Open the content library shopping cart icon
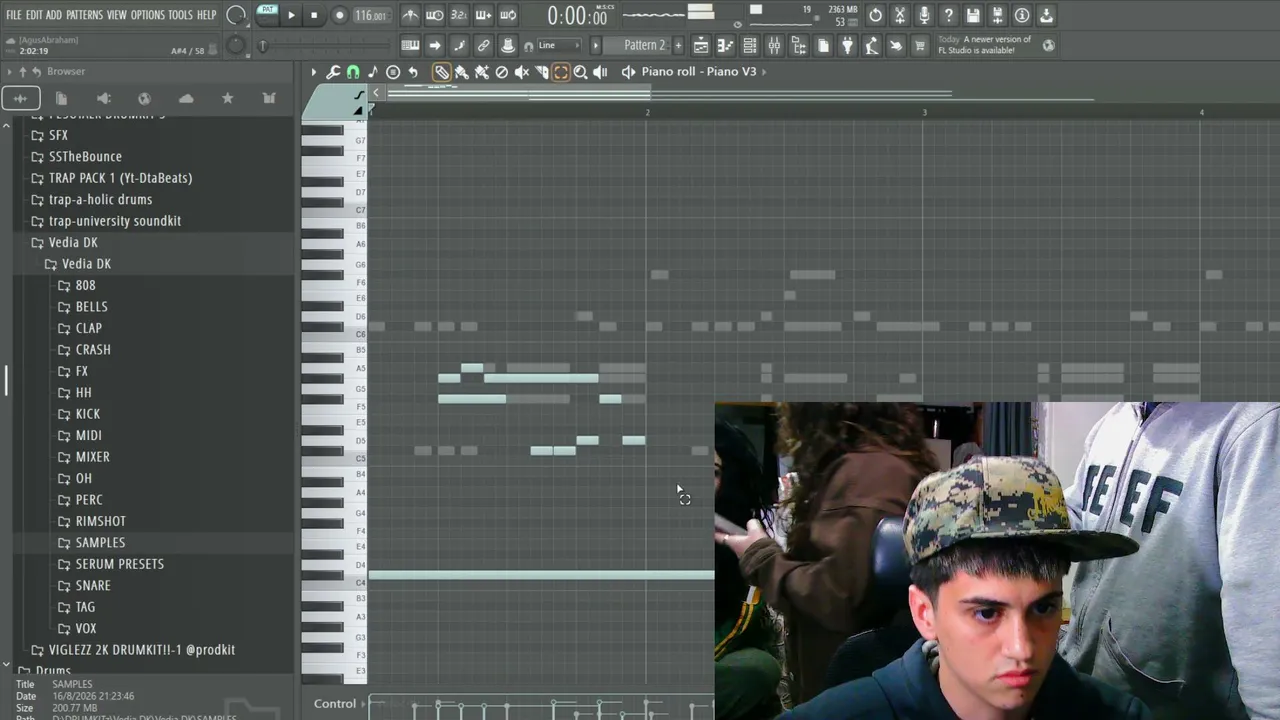Viewport: 1280px width, 720px height. 919,46
